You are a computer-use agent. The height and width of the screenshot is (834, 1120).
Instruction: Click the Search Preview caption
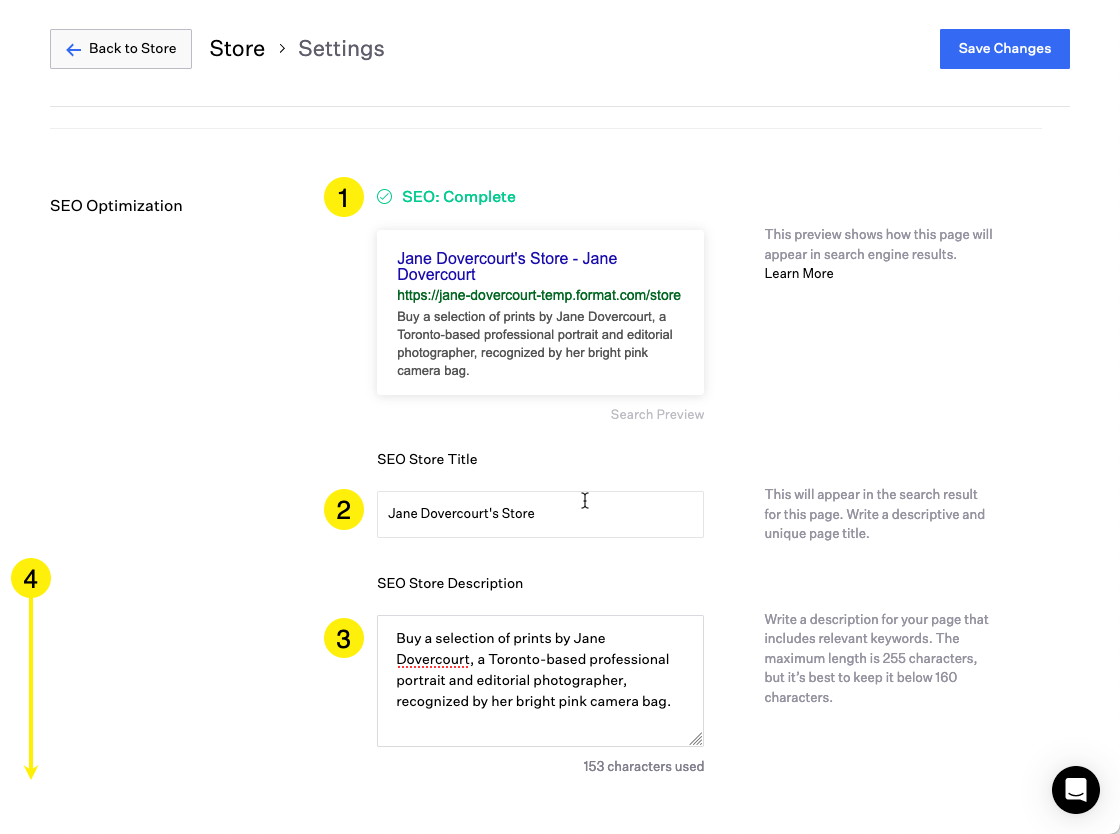tap(657, 414)
